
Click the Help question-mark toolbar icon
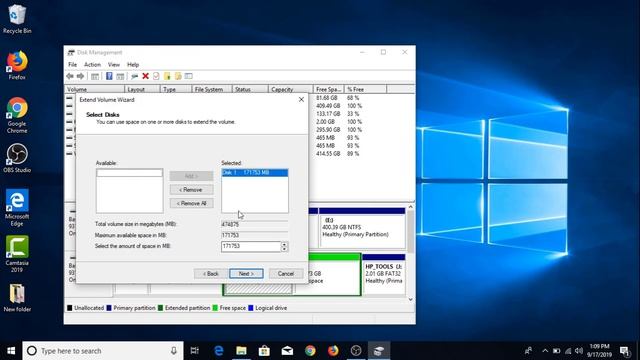click(109, 76)
